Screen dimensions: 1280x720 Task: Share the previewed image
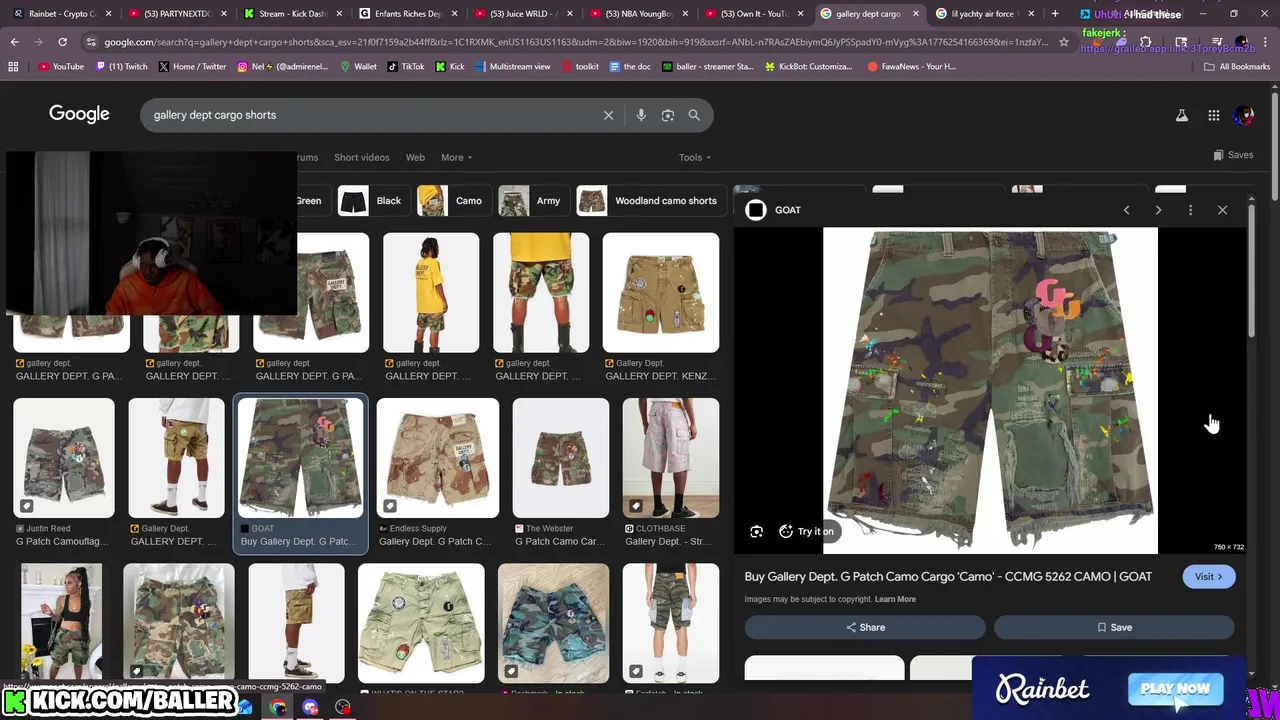coord(865,627)
